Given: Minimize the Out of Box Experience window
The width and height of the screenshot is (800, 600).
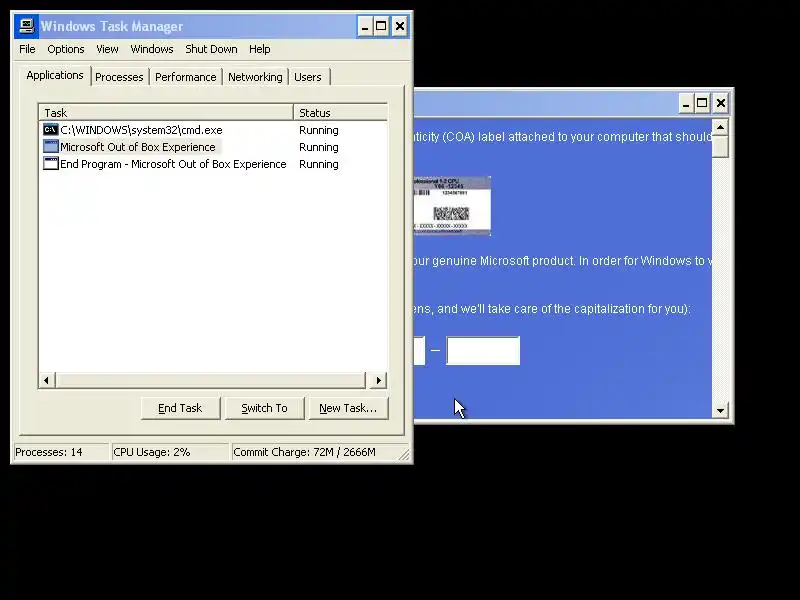Looking at the screenshot, I should point(686,103).
